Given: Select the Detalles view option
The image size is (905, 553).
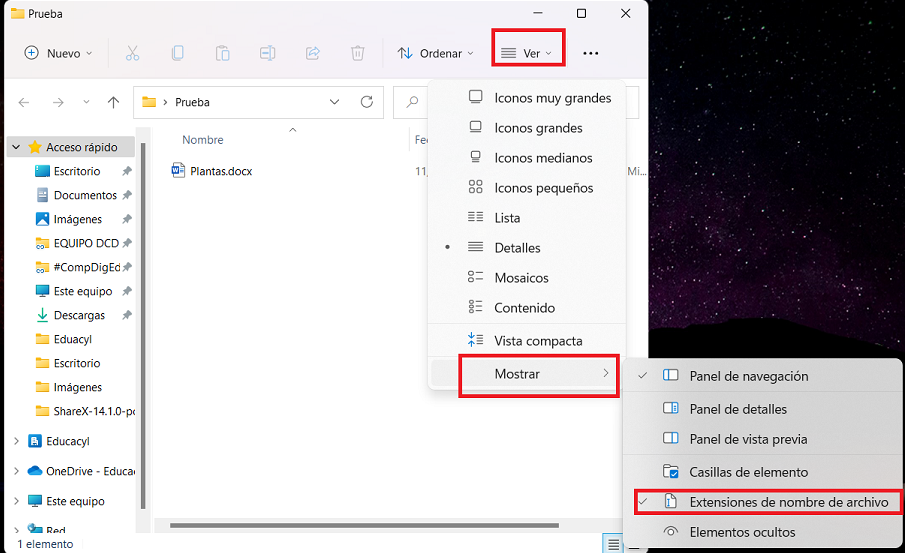Looking at the screenshot, I should click(x=526, y=248).
